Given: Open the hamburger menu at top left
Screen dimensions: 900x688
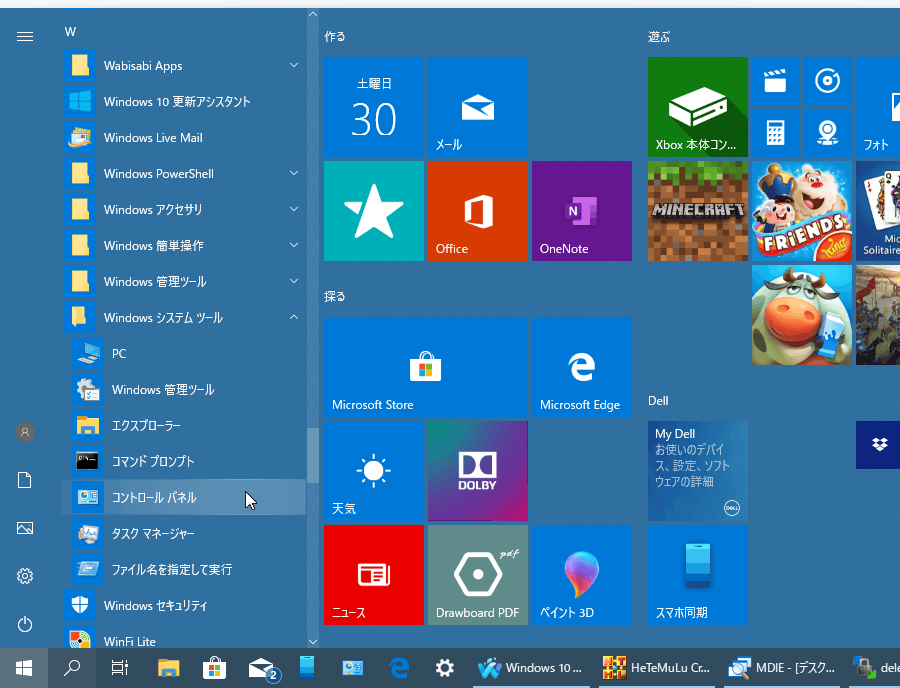Looking at the screenshot, I should (x=25, y=37).
